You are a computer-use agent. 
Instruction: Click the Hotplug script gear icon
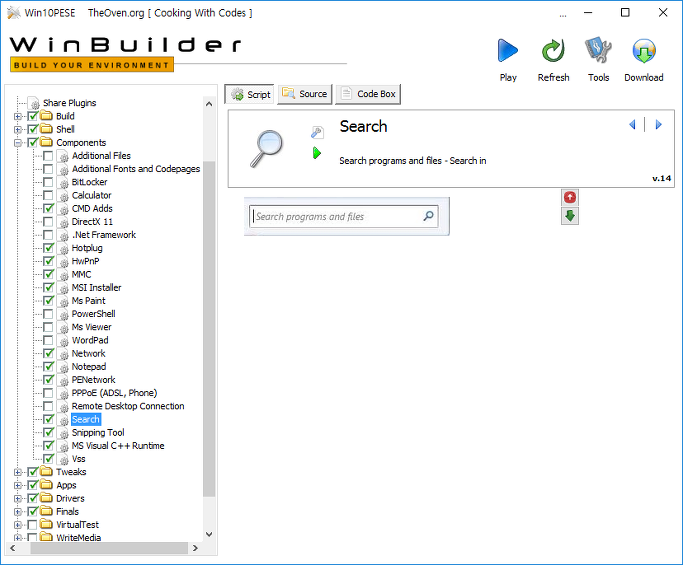tap(64, 248)
